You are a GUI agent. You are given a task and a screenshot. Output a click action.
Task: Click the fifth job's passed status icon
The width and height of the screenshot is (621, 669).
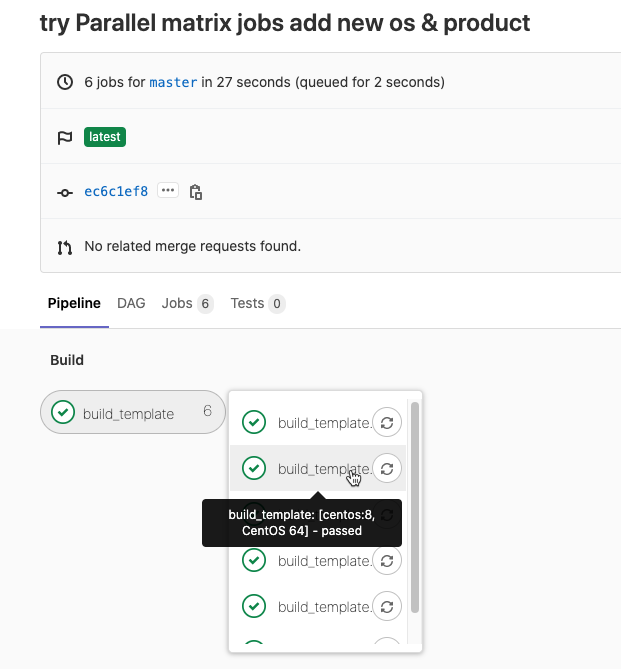coord(254,606)
